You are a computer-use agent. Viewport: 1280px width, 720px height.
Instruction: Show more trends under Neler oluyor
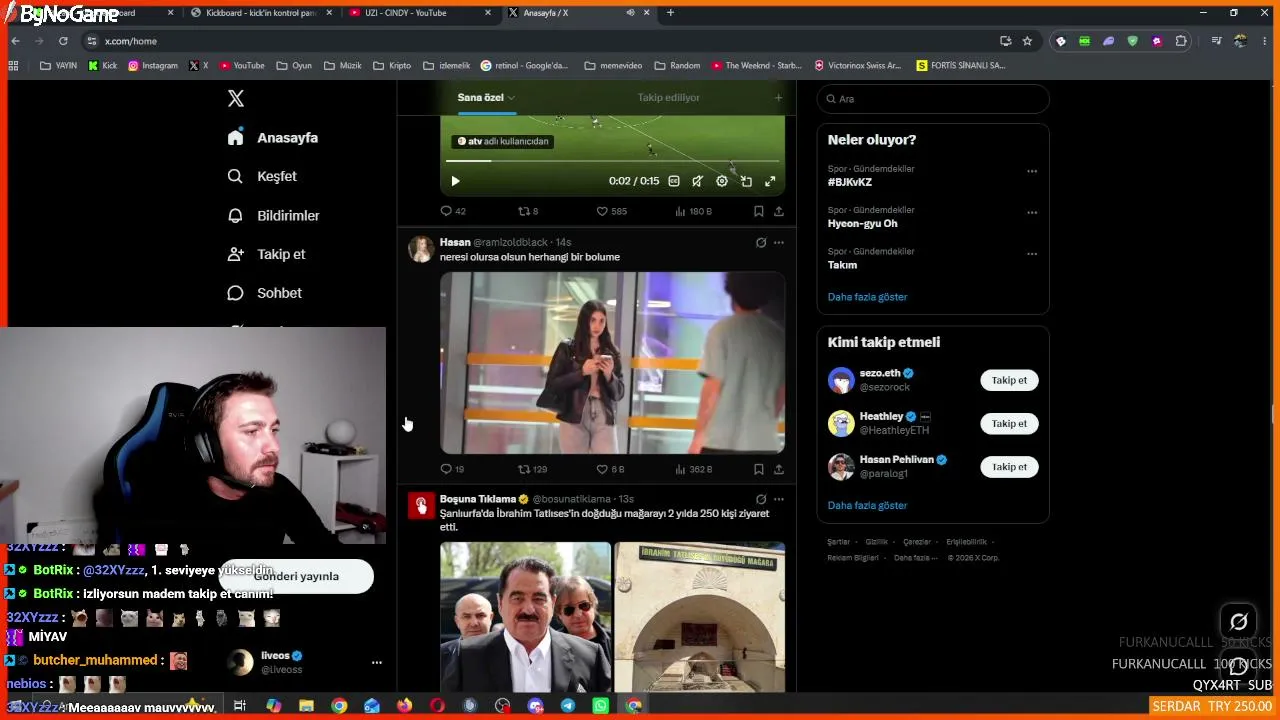pyautogui.click(x=867, y=297)
